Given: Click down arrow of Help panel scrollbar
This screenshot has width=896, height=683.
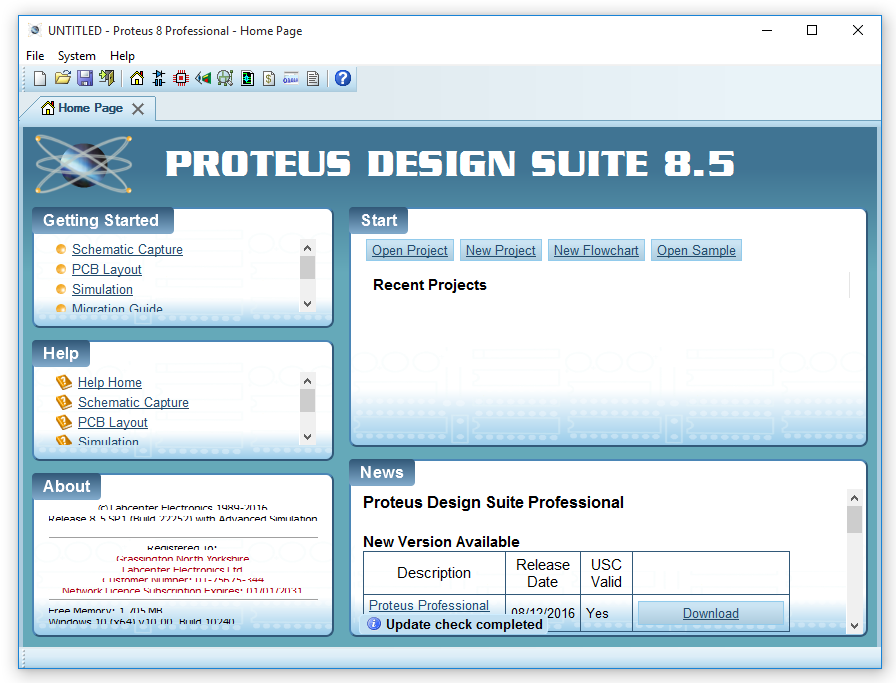Looking at the screenshot, I should (307, 437).
